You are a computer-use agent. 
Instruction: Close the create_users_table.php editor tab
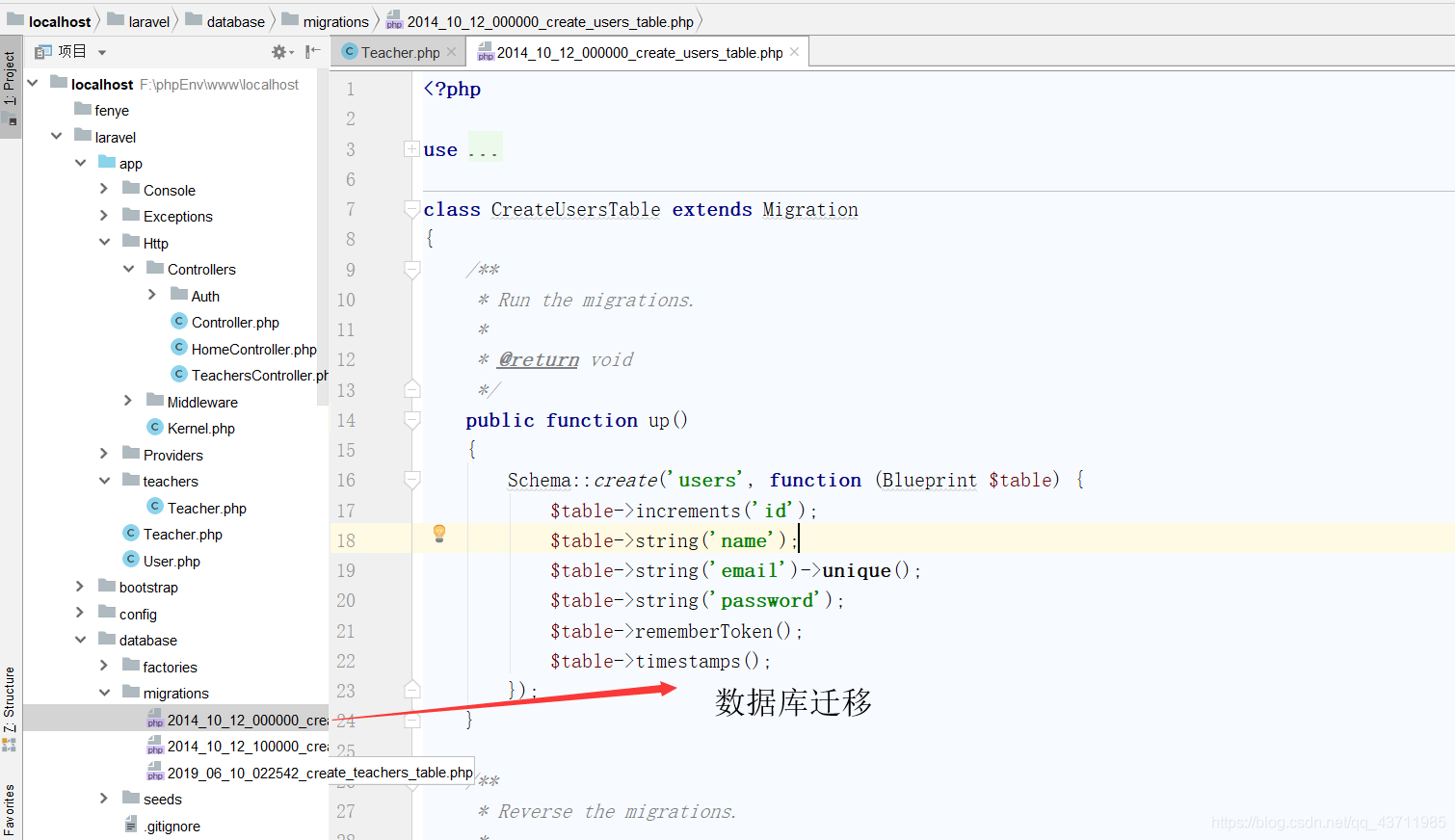tap(794, 52)
